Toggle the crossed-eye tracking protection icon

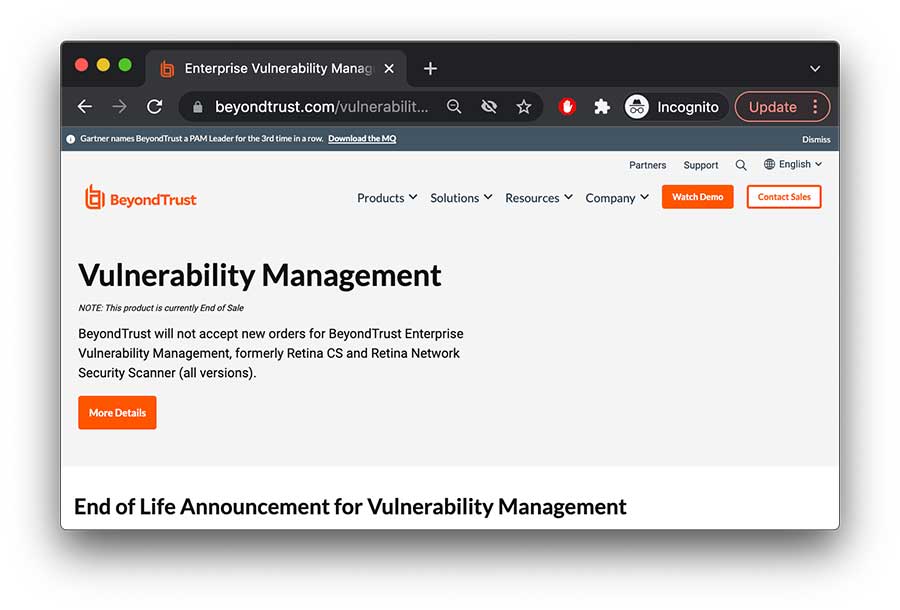(x=489, y=107)
